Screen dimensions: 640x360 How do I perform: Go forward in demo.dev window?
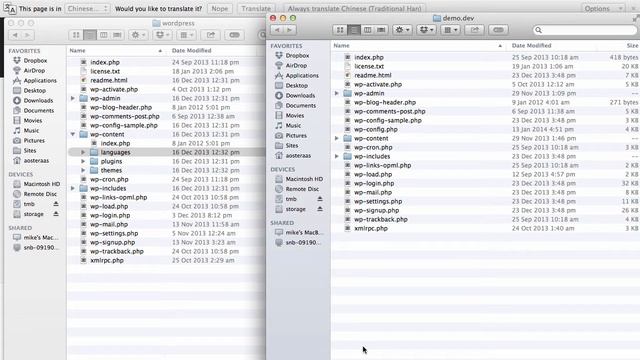(290, 30)
